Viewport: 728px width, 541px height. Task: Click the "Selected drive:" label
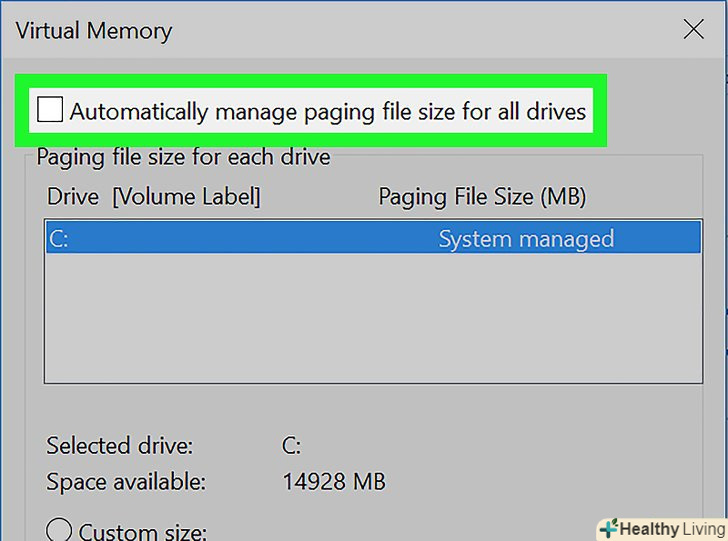coord(120,445)
